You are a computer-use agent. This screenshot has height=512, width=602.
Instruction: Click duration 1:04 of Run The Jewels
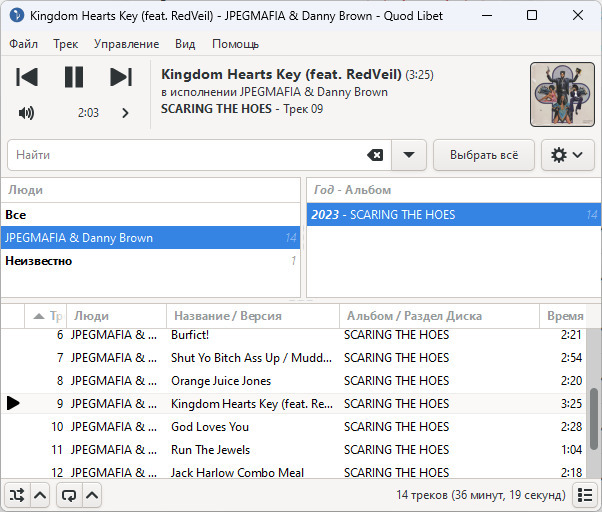point(571,450)
